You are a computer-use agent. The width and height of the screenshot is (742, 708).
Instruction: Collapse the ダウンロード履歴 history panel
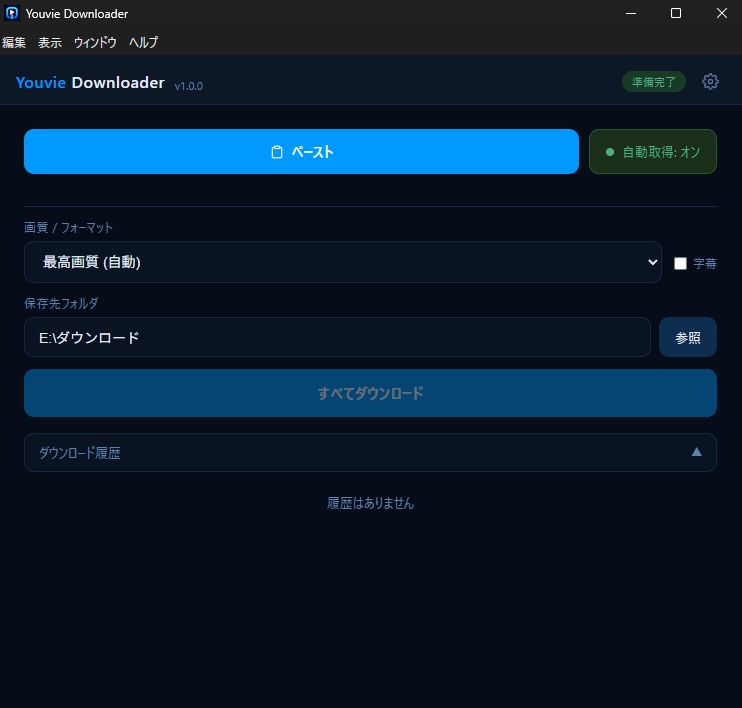click(x=370, y=452)
